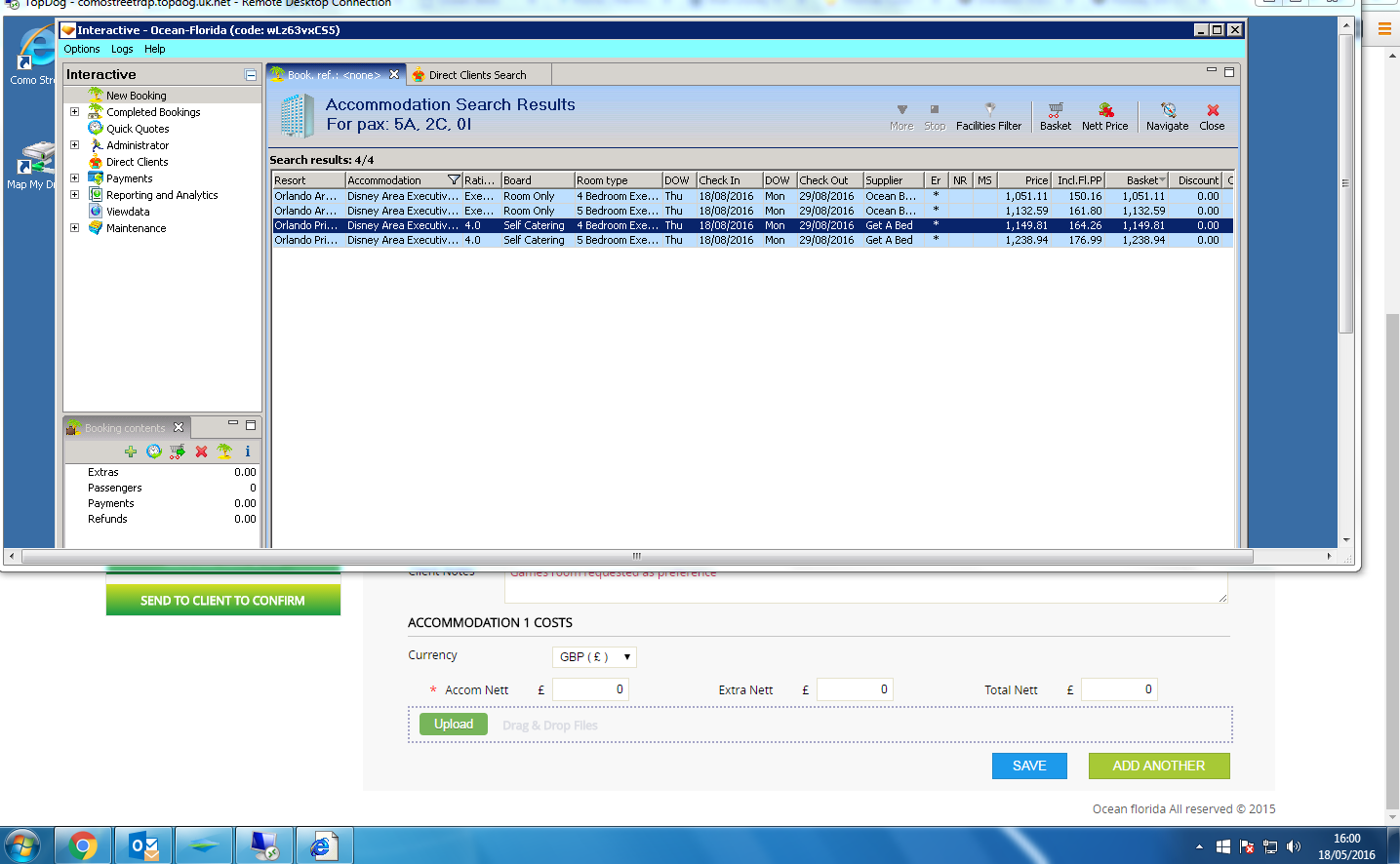Click the ADD ANOTHER button
This screenshot has height=864, width=1400.
[x=1159, y=766]
